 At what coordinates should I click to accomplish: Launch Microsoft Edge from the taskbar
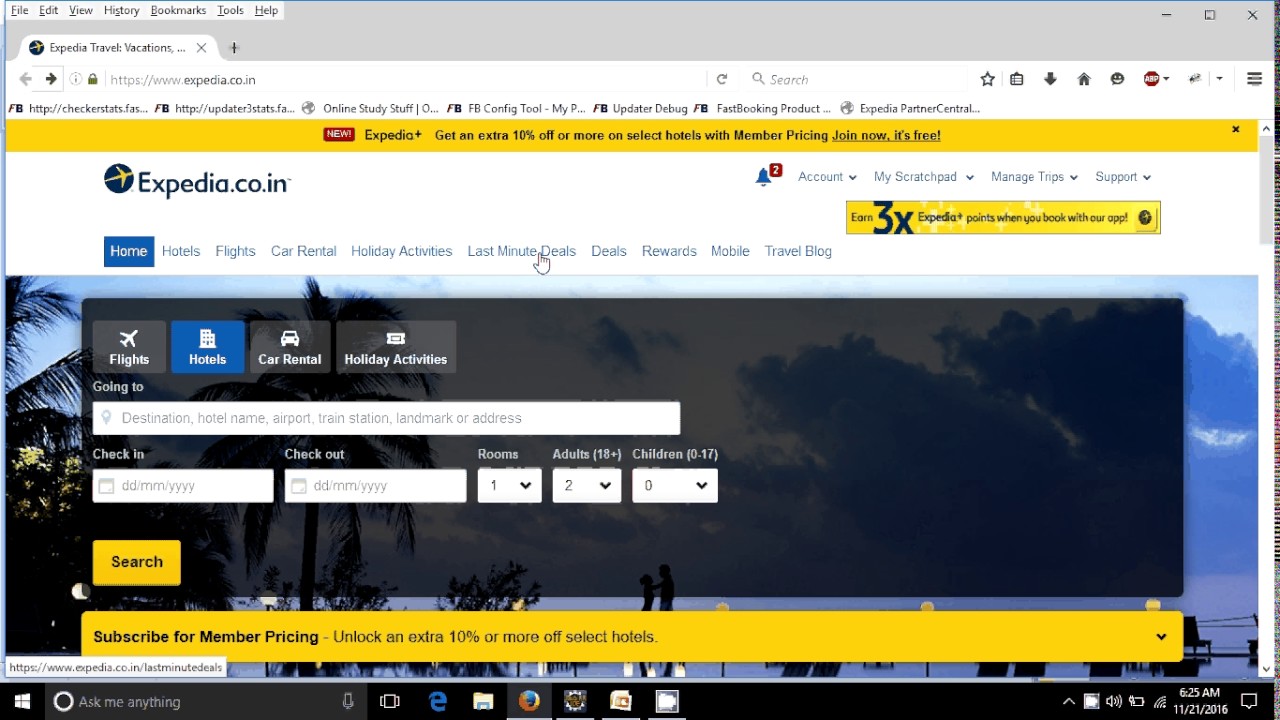click(x=438, y=701)
